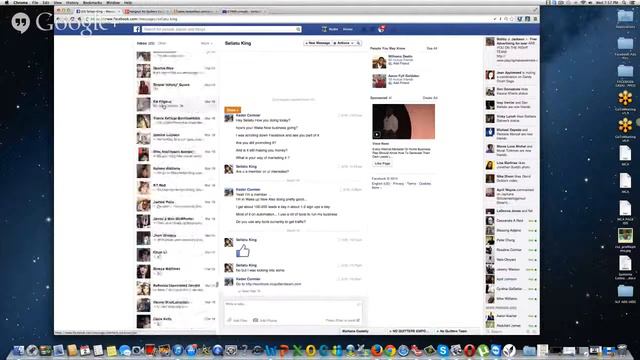Open the Bookmarks menu in menu bar
640x360 pixels.
click(92, 2)
